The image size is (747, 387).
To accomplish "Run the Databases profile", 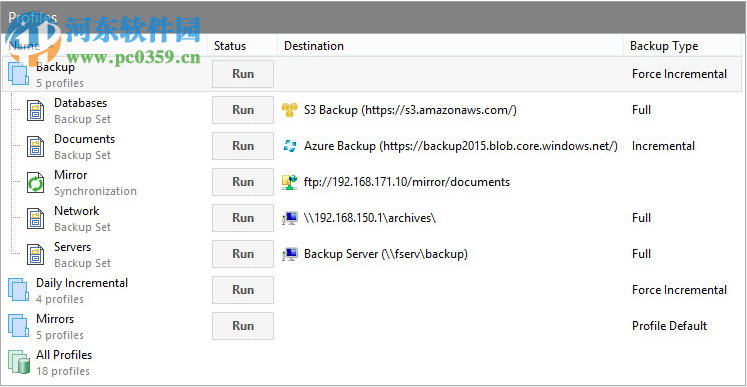I will point(243,110).
